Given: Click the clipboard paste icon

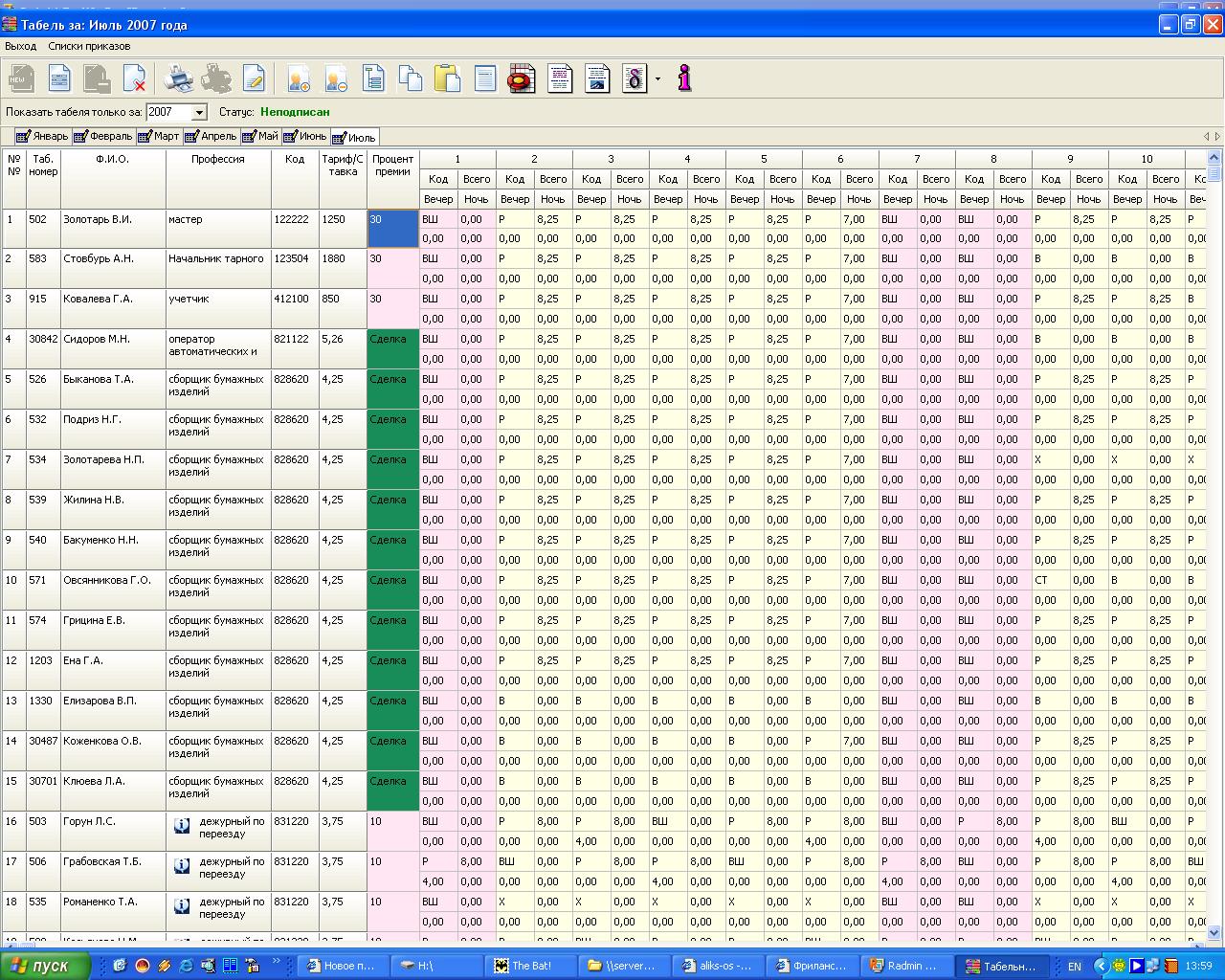Looking at the screenshot, I should [x=447, y=78].
